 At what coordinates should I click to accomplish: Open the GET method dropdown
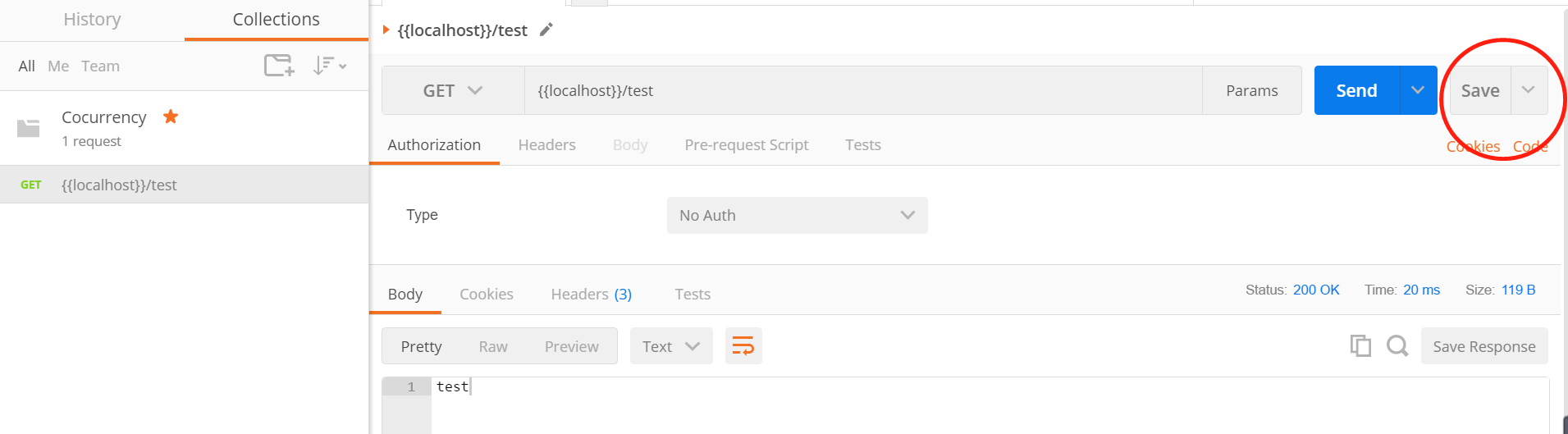point(453,90)
